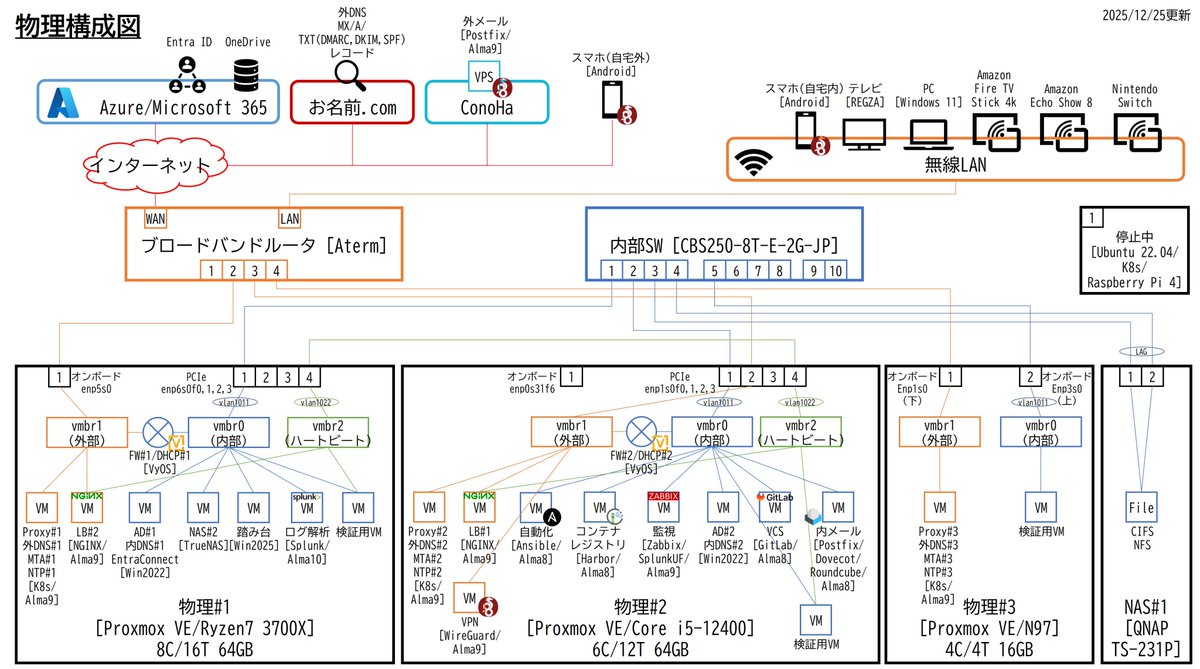Select the 検証用VM box in 物理#1
Screen dimensions: 1200x669
pyautogui.click(x=357, y=507)
